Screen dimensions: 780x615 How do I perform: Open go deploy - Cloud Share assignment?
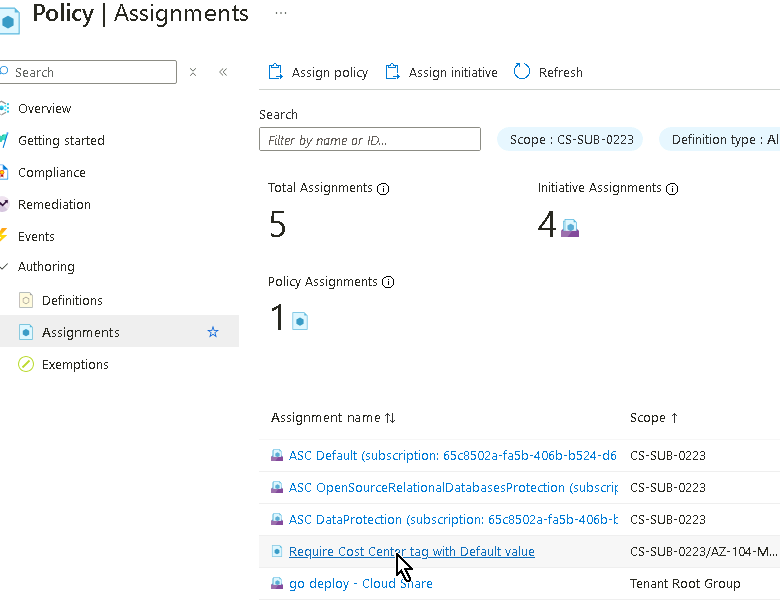[361, 583]
